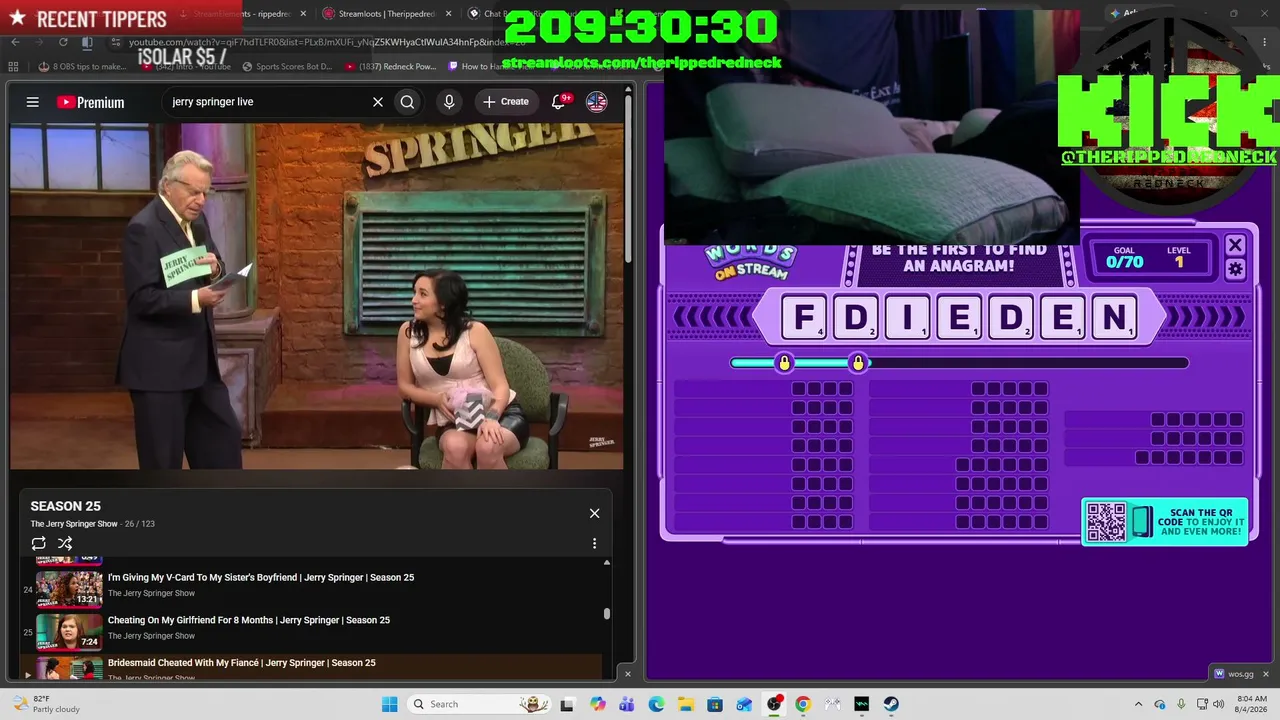The width and height of the screenshot is (1280, 720).
Task: Click the Words on Stream level progress bar
Action: coord(960,363)
